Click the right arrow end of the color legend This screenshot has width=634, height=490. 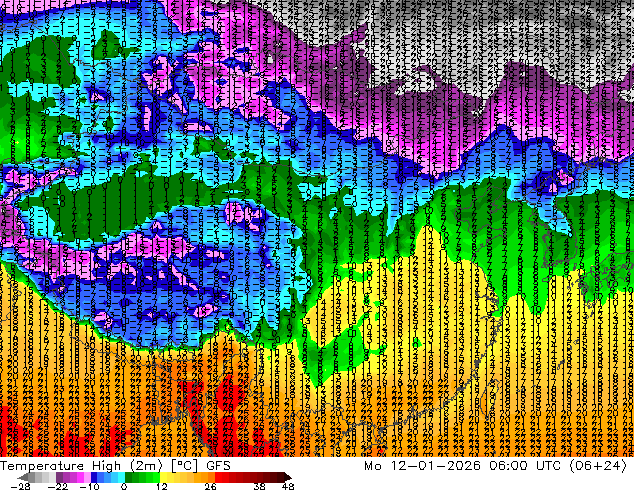[287, 477]
